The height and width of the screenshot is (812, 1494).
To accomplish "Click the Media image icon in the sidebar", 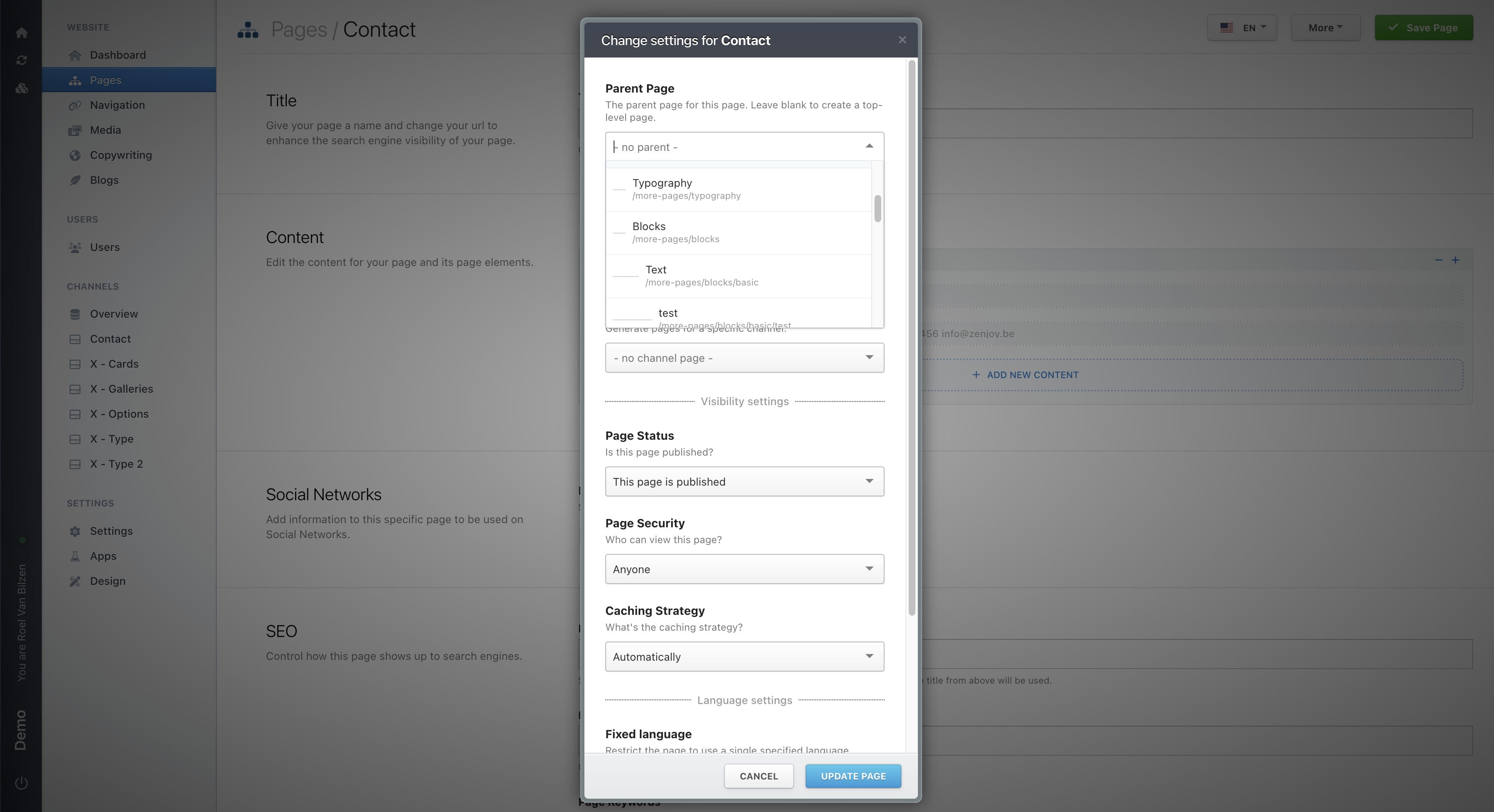I will pos(75,130).
